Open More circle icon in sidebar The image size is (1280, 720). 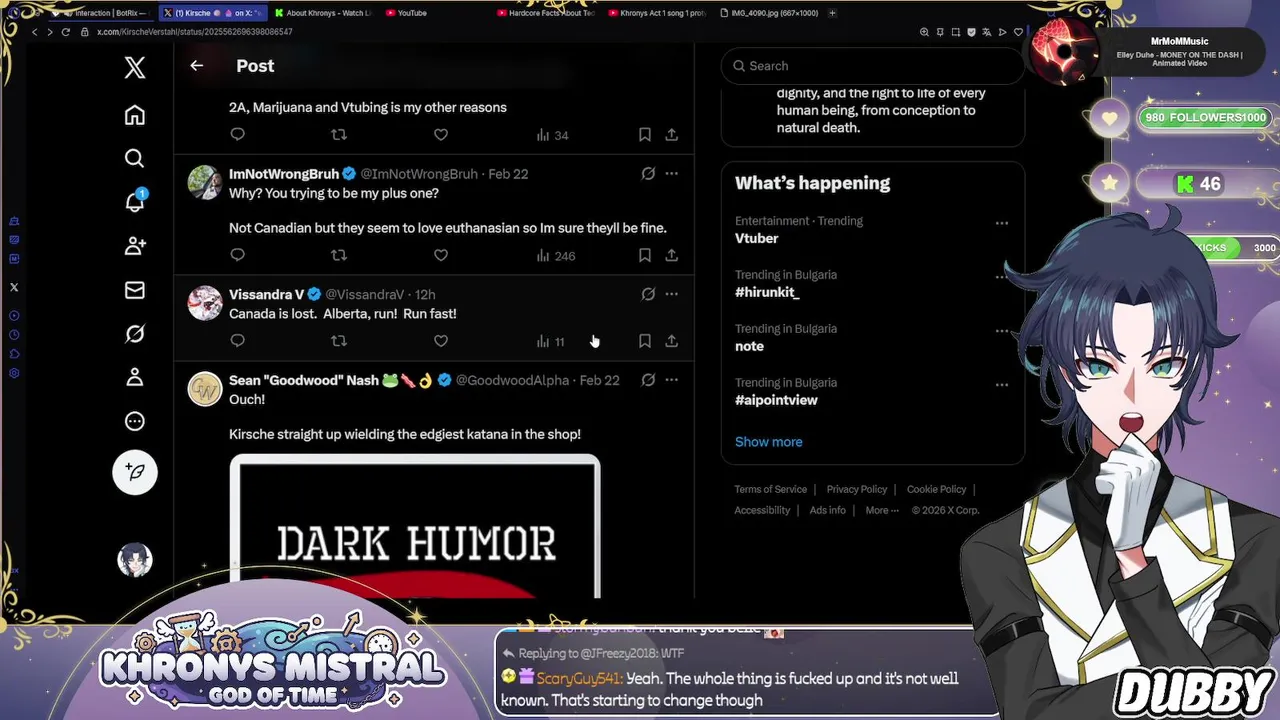(135, 421)
